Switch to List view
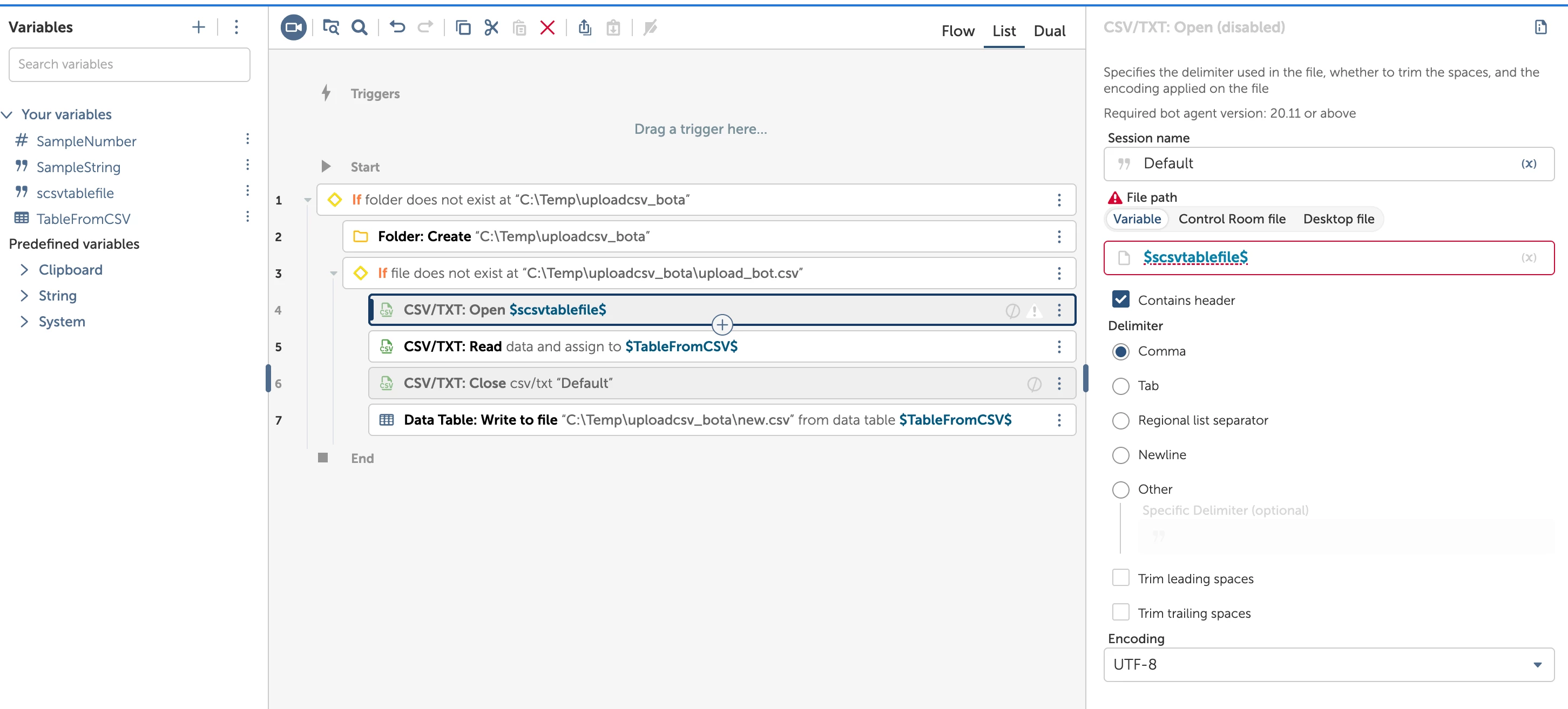1568x709 pixels. [1003, 31]
